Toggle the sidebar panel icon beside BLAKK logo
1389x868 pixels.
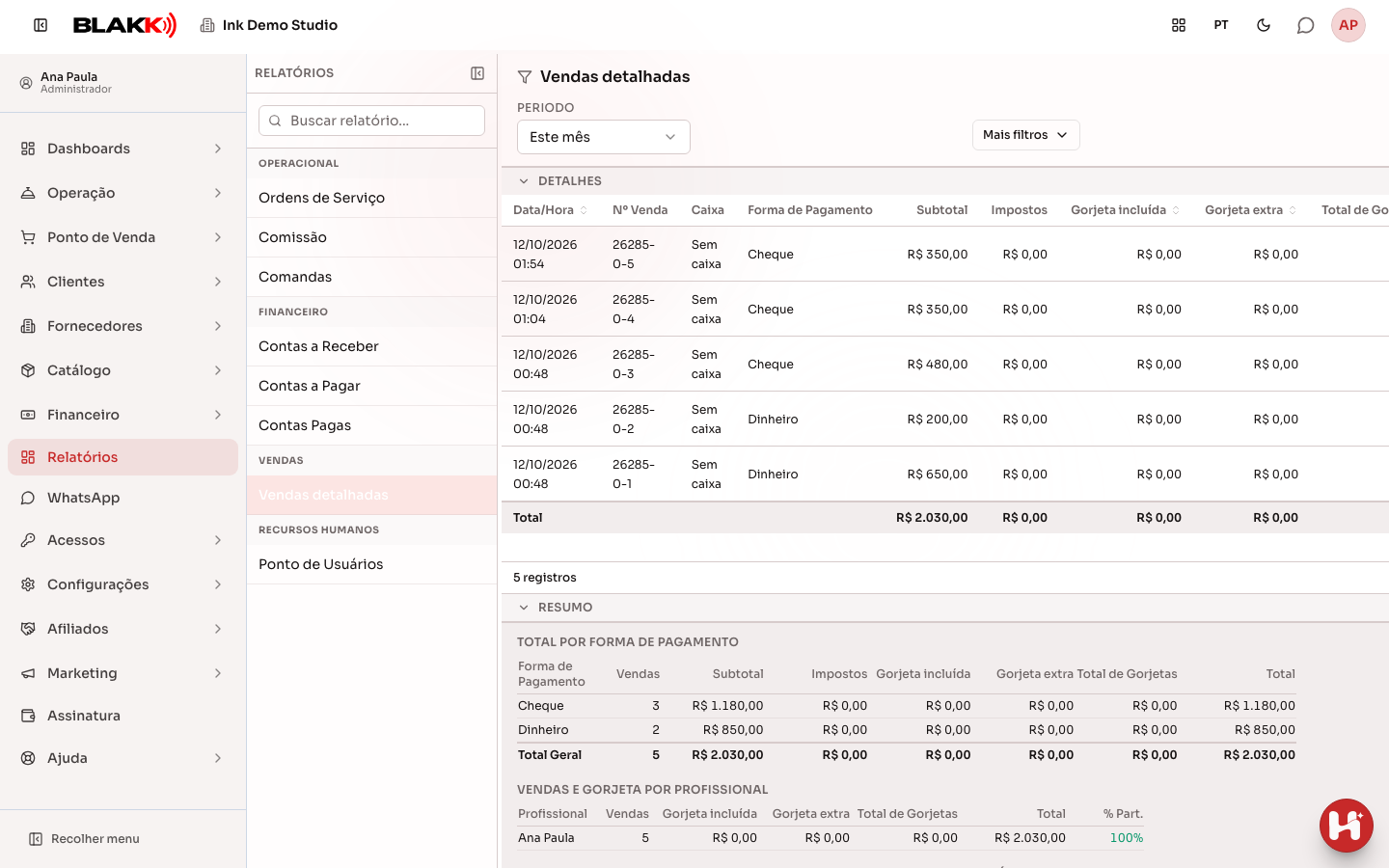(x=41, y=25)
